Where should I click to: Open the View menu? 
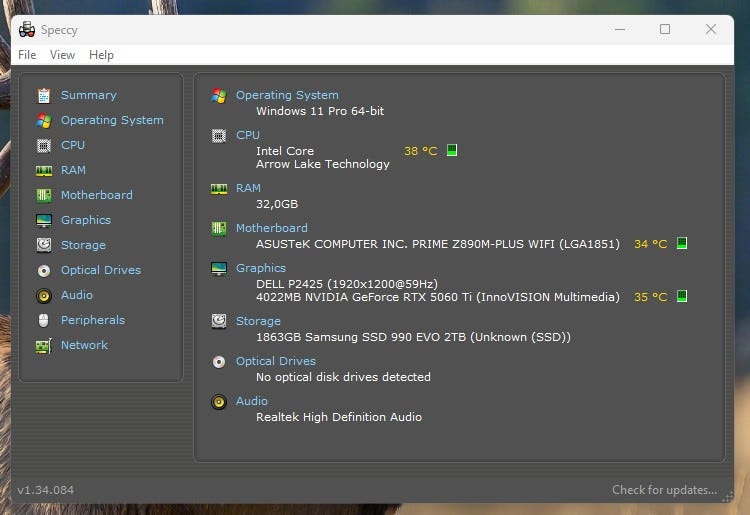62,55
